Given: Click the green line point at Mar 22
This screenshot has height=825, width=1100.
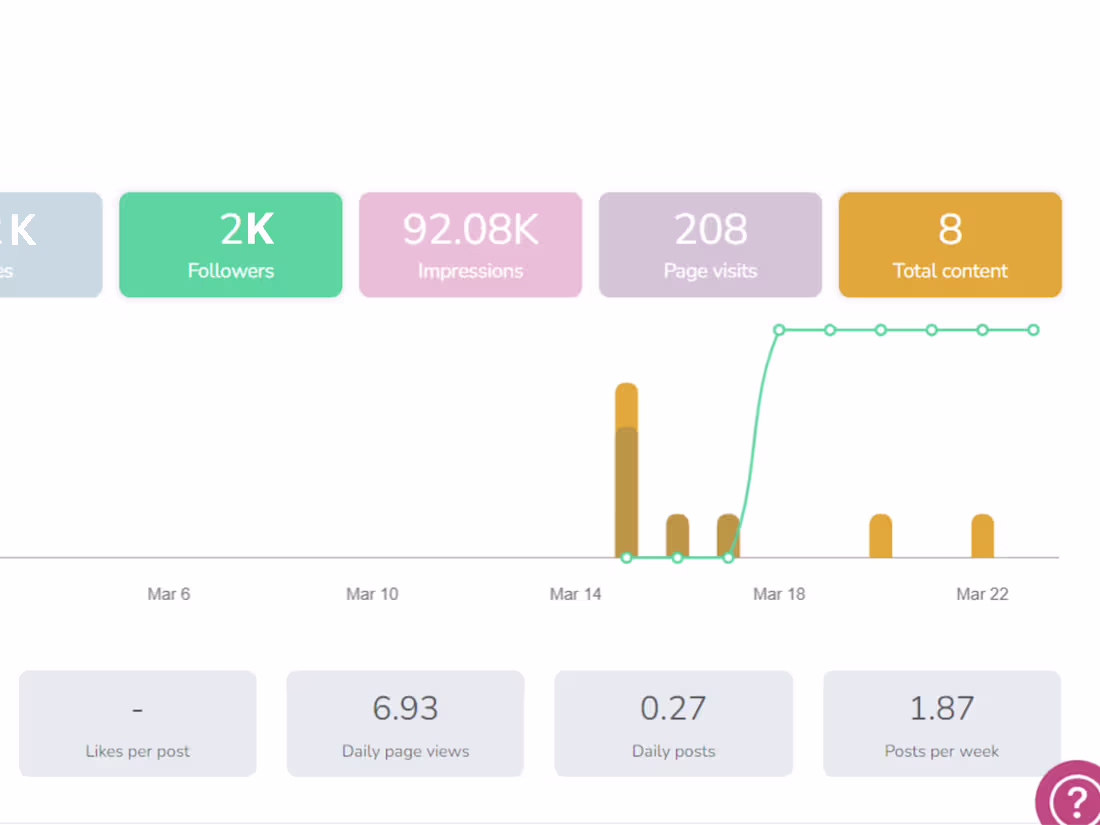Looking at the screenshot, I should [982, 330].
